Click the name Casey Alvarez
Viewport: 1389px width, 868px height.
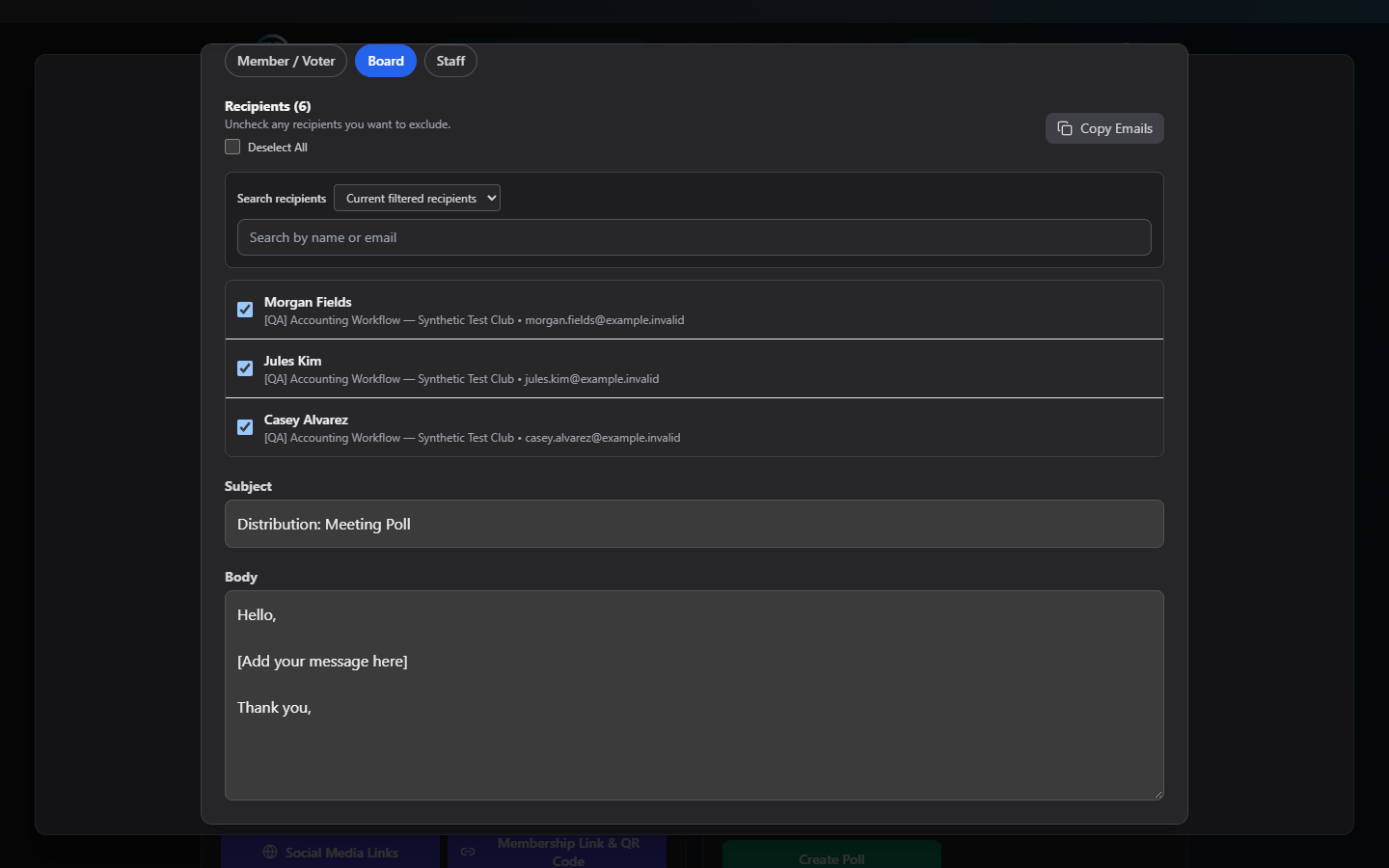pyautogui.click(x=306, y=420)
